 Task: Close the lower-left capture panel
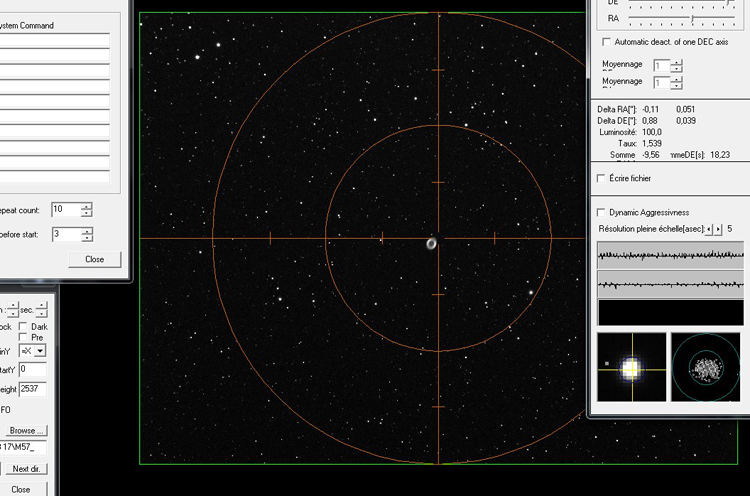[21, 489]
